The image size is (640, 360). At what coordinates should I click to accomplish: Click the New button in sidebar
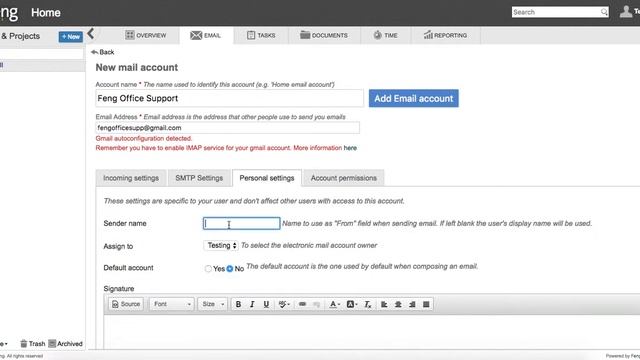[x=71, y=37]
